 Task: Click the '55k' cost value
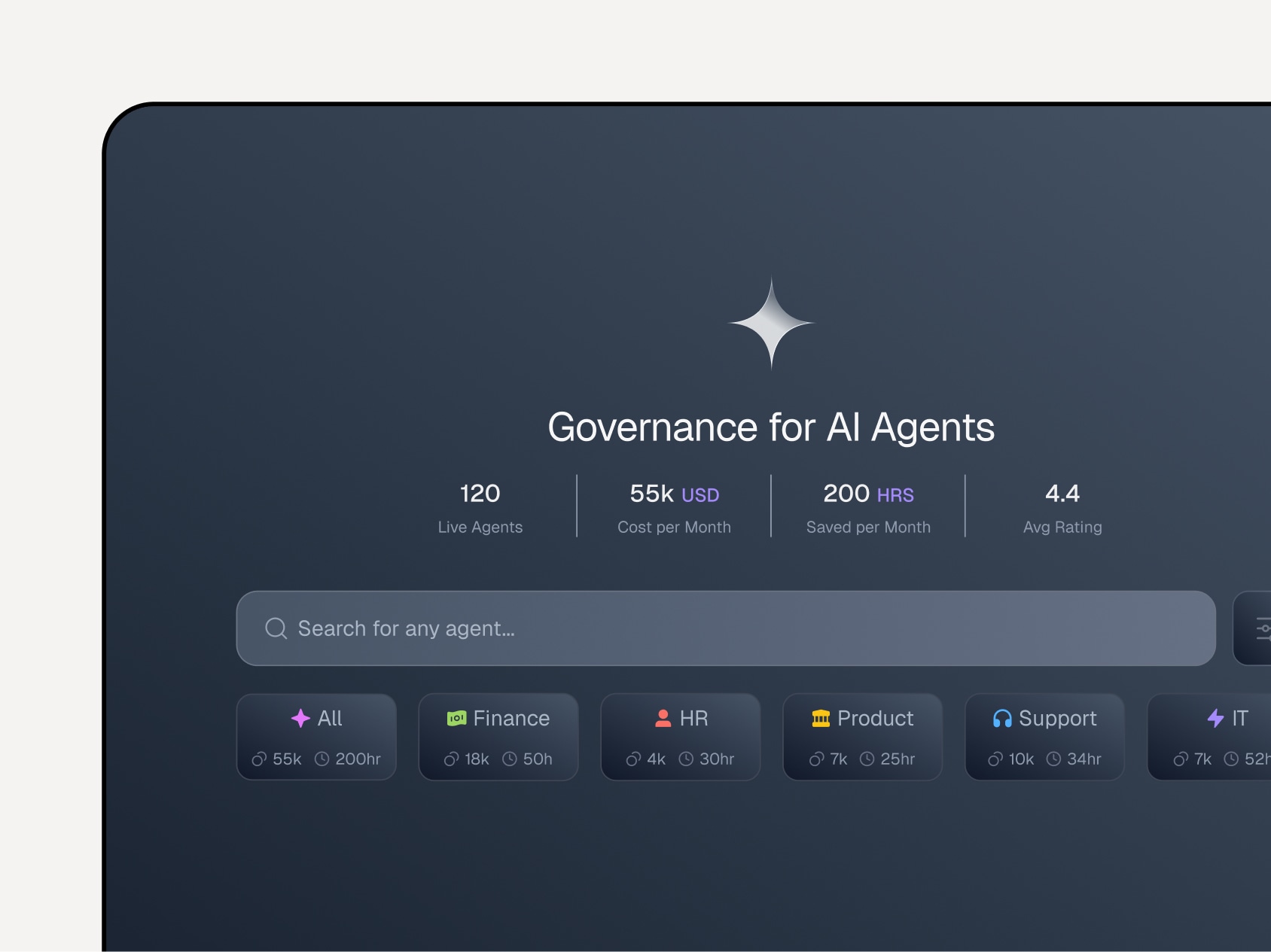pyautogui.click(x=651, y=494)
